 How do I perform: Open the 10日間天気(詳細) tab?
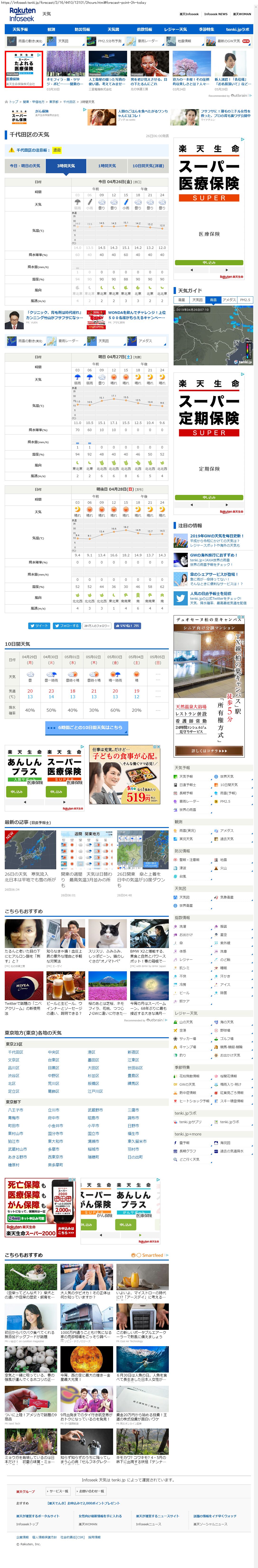pos(148,166)
